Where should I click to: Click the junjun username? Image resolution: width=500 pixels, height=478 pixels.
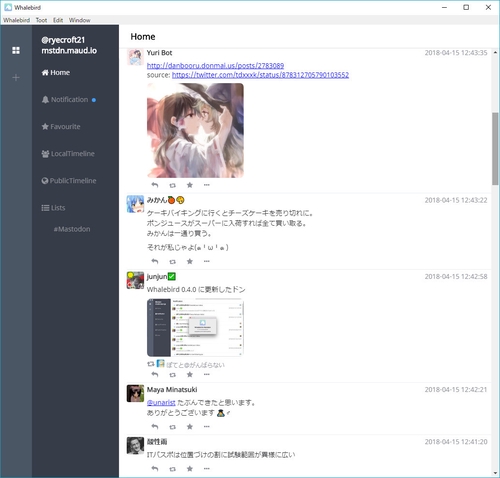[157, 276]
